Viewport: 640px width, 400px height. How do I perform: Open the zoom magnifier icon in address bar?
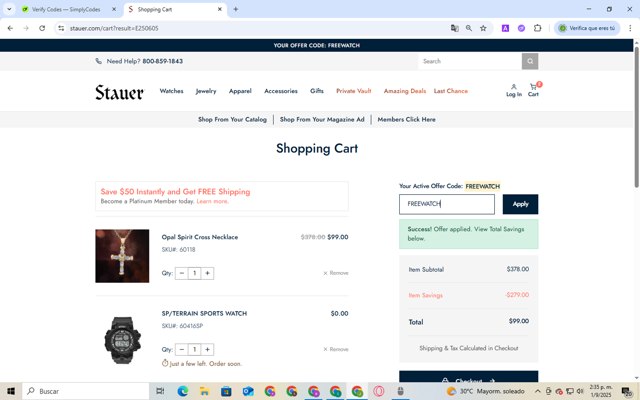tap(469, 28)
